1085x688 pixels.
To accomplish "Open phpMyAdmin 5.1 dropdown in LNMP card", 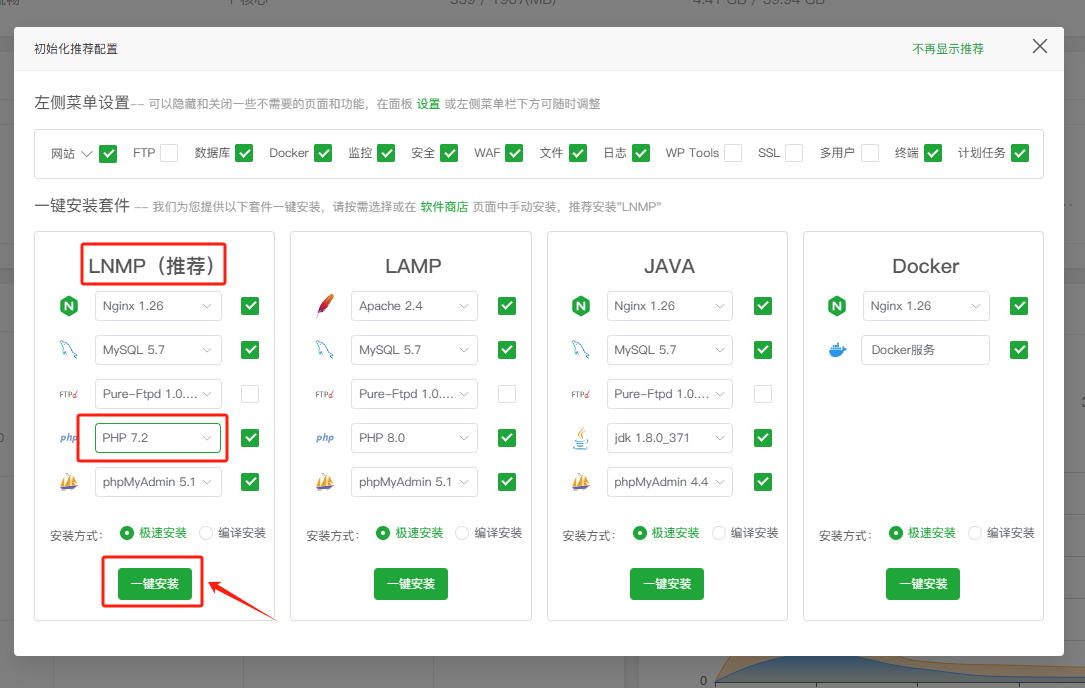I will click(158, 482).
